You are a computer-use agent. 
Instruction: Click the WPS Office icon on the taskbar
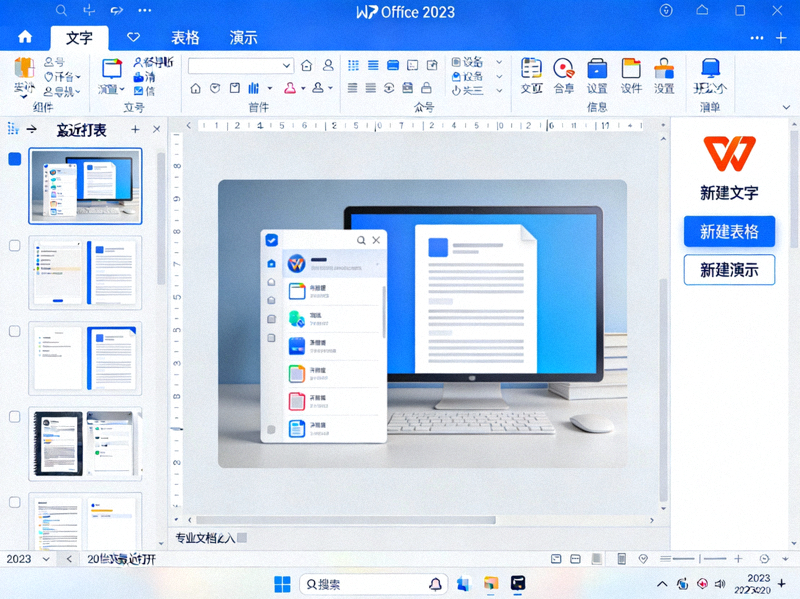(x=518, y=584)
